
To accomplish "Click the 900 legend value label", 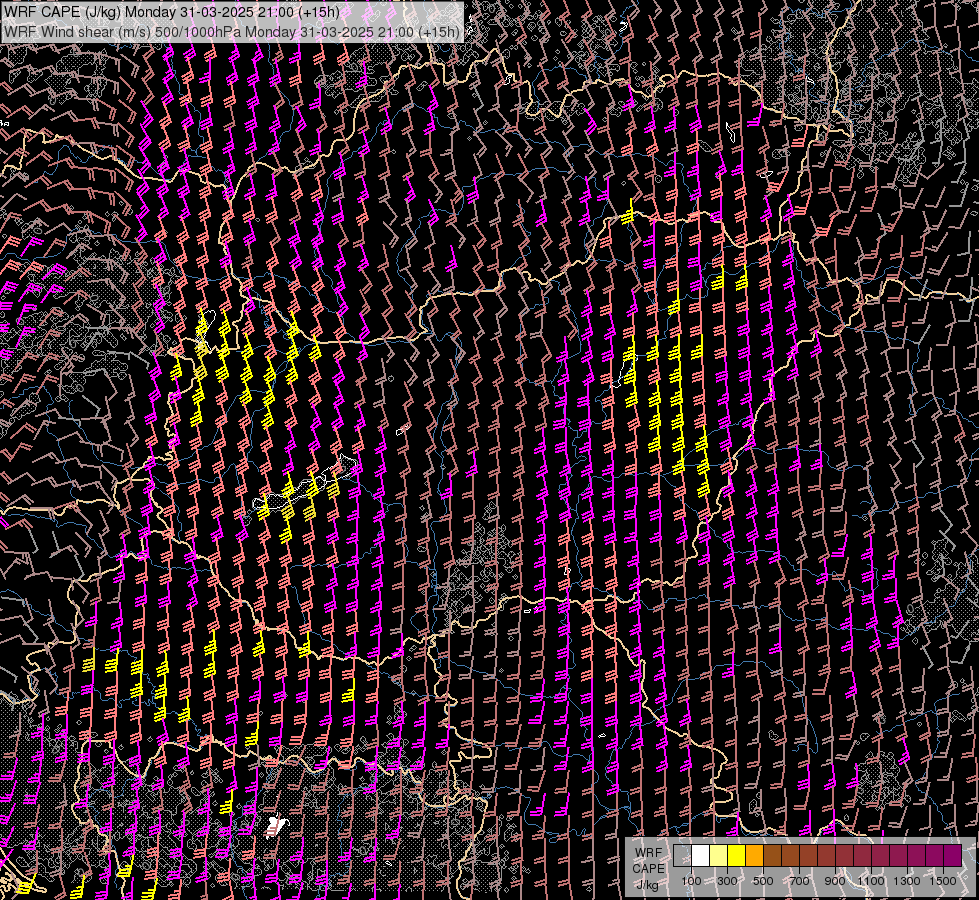I will [x=835, y=881].
